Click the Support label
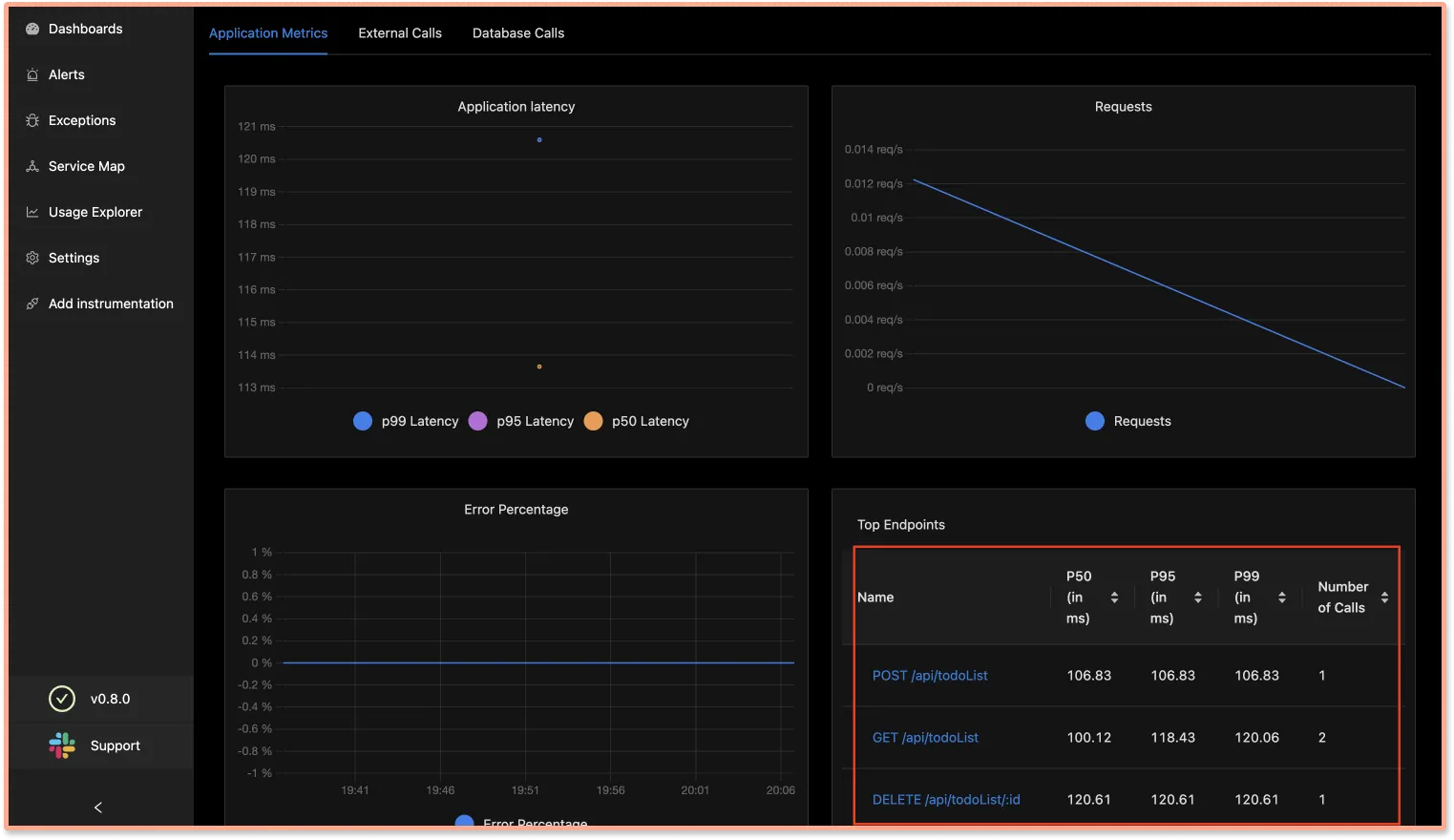The image size is (1454, 840). (x=116, y=745)
